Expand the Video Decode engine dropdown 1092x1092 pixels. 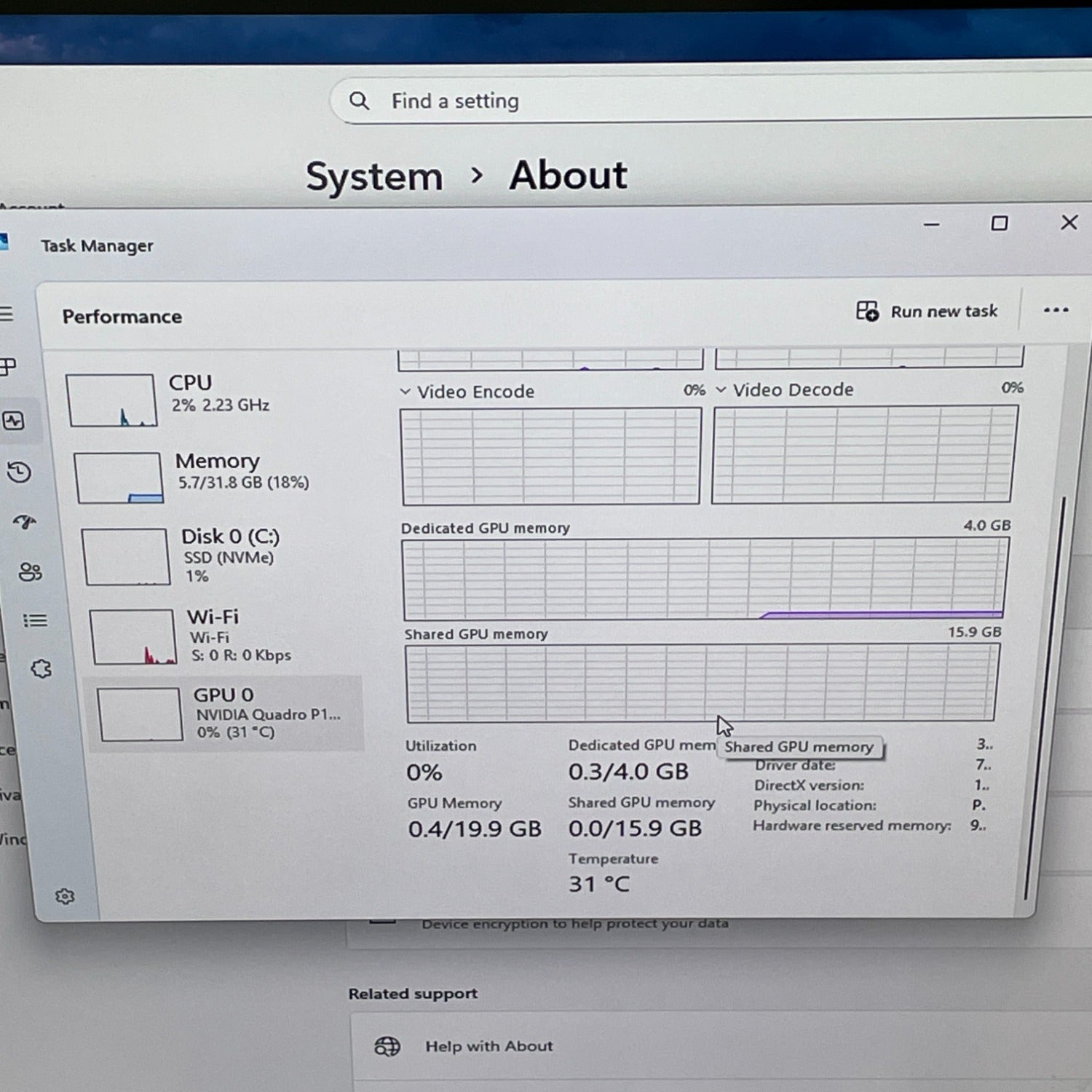coord(721,390)
